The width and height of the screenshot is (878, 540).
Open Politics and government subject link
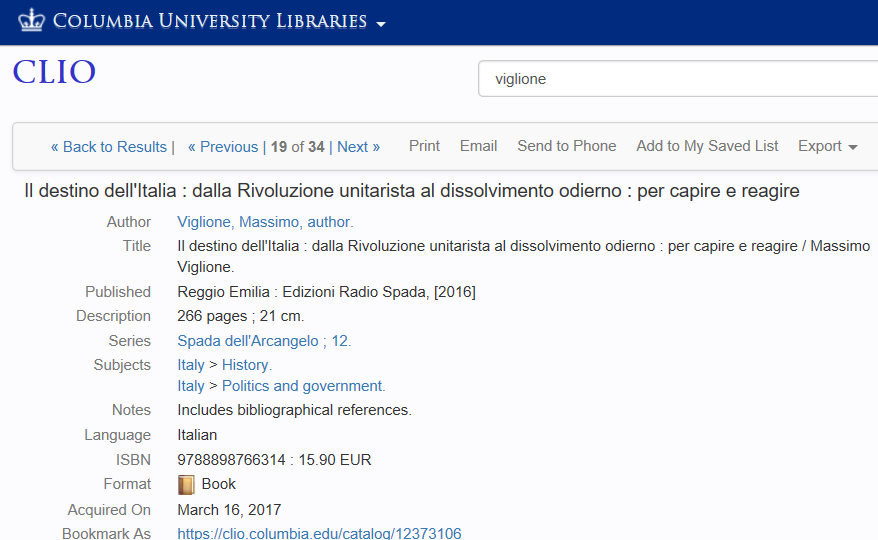click(x=303, y=386)
